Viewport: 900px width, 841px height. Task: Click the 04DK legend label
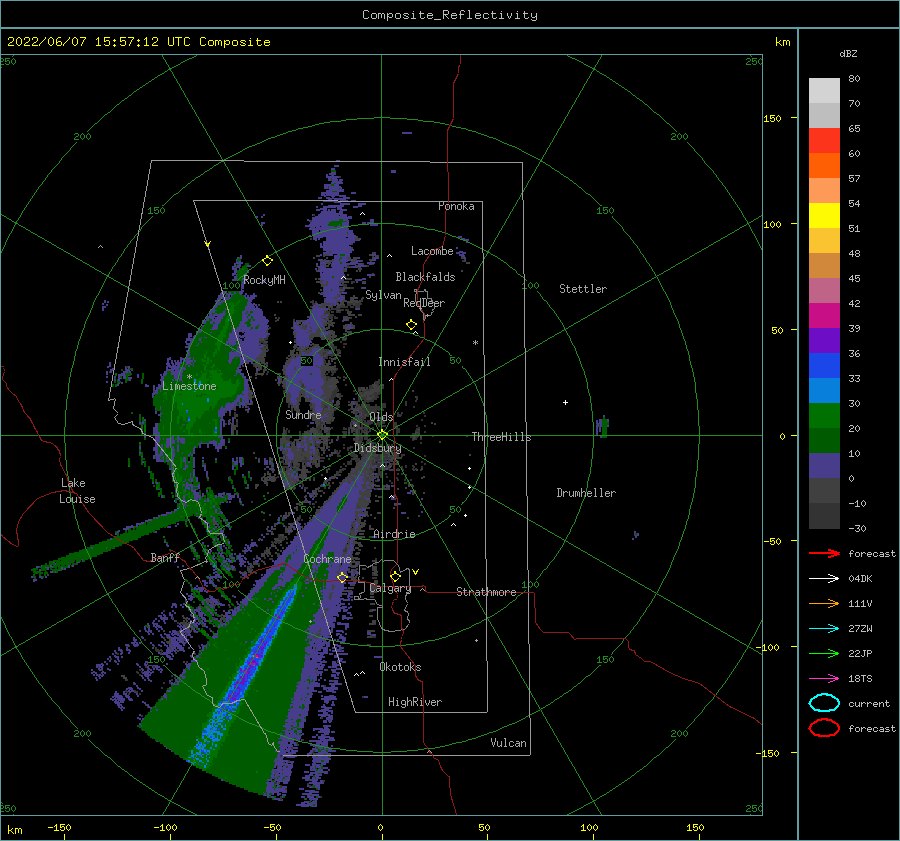click(x=860, y=579)
